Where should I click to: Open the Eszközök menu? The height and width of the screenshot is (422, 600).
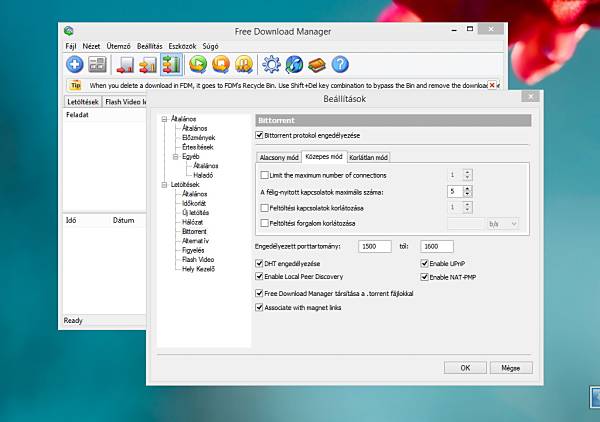(x=182, y=46)
